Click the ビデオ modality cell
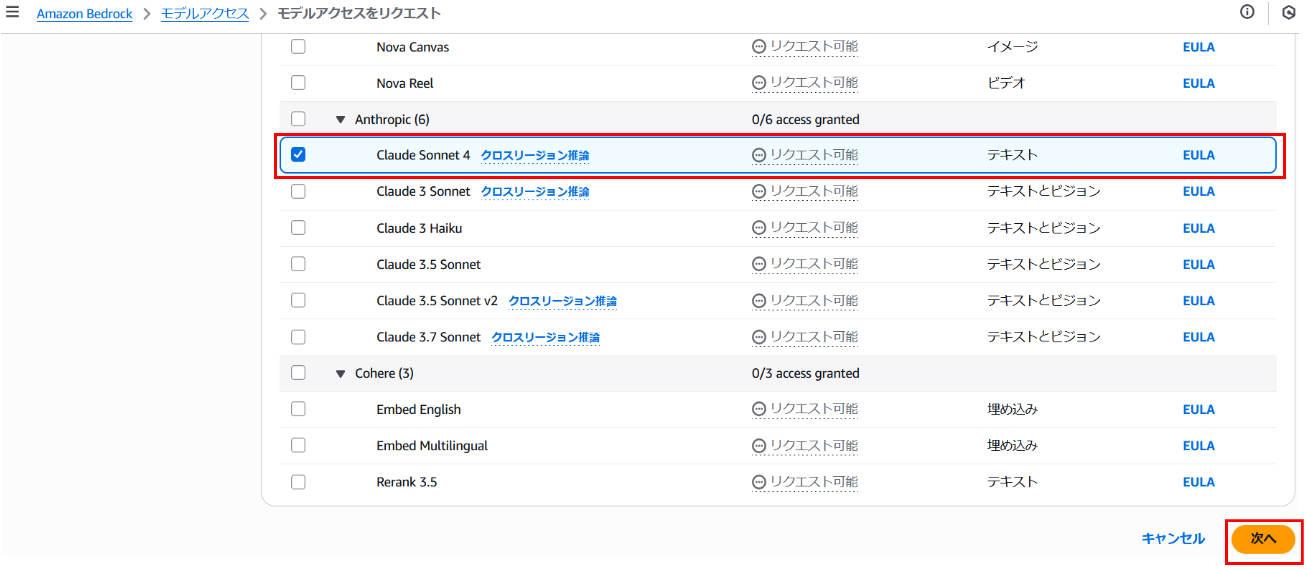The width and height of the screenshot is (1307, 569). tap(1006, 83)
